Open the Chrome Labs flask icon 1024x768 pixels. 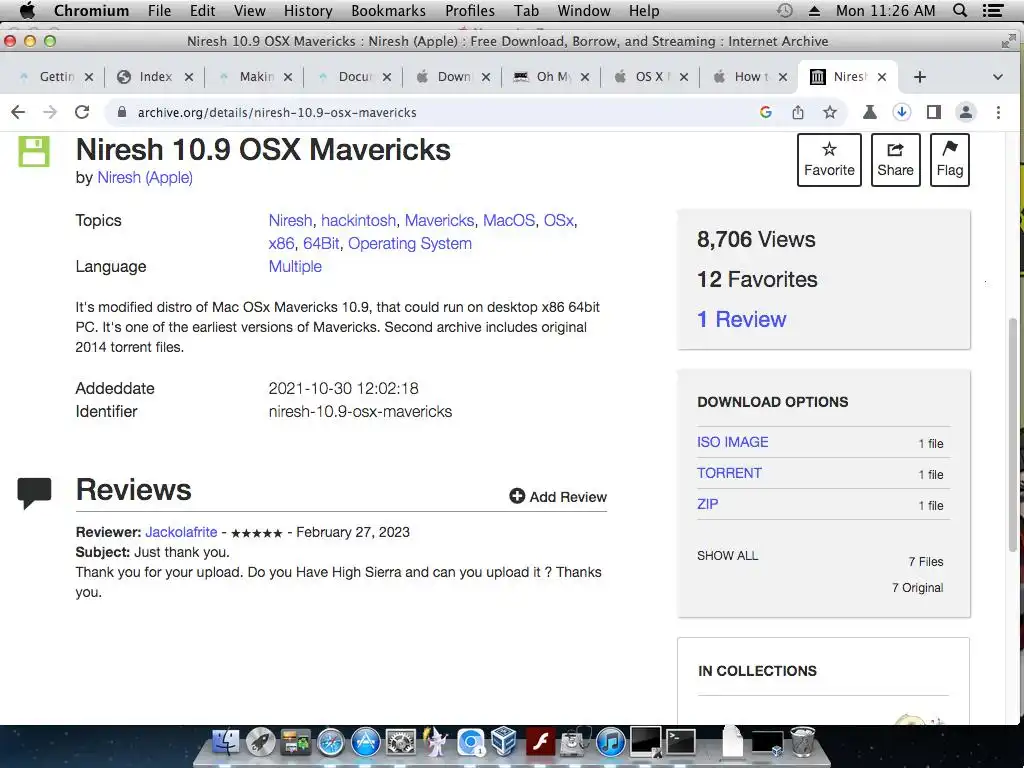point(869,112)
